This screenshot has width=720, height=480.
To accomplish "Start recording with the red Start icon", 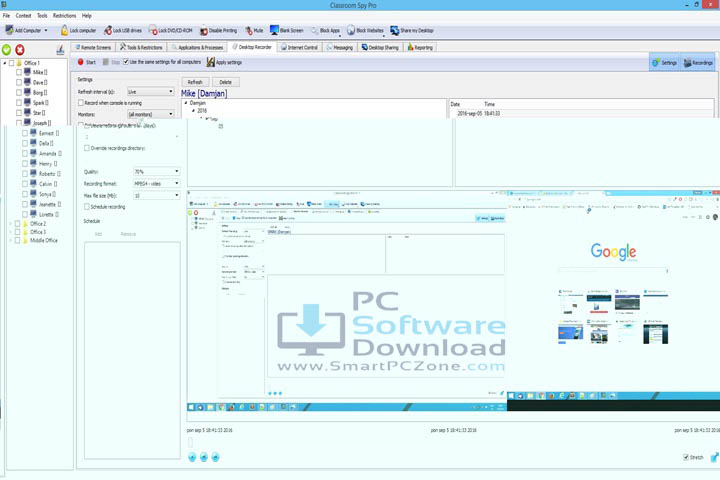I will (80, 62).
